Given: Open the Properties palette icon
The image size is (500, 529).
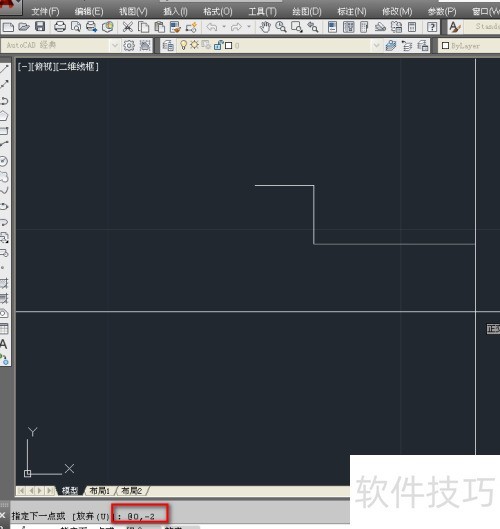Looking at the screenshot, I should (x=333, y=27).
